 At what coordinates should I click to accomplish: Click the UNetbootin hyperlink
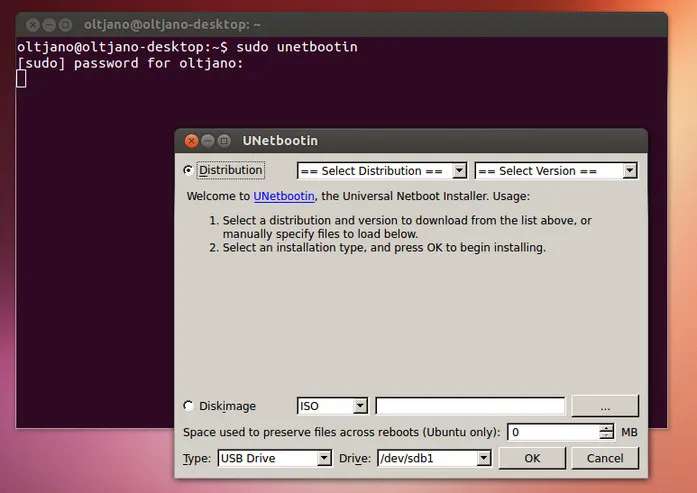(284, 196)
